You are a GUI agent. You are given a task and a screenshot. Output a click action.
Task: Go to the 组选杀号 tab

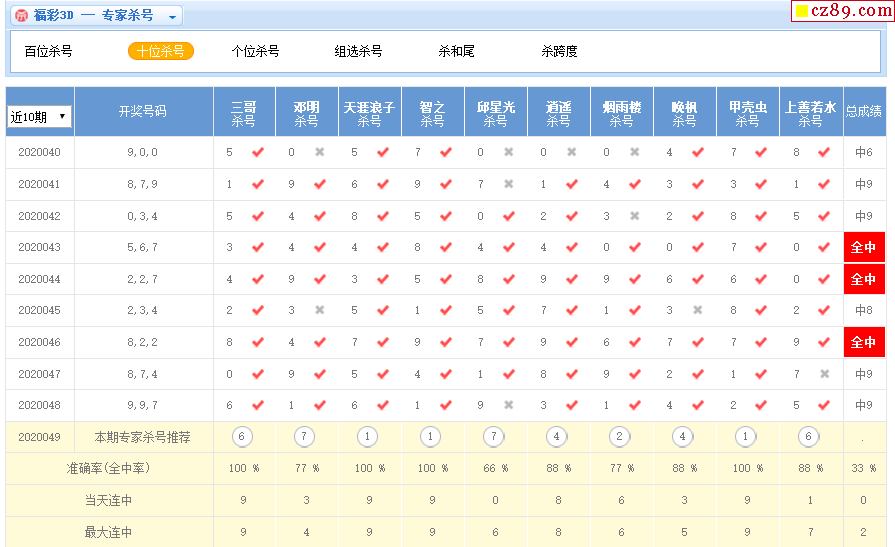click(358, 51)
